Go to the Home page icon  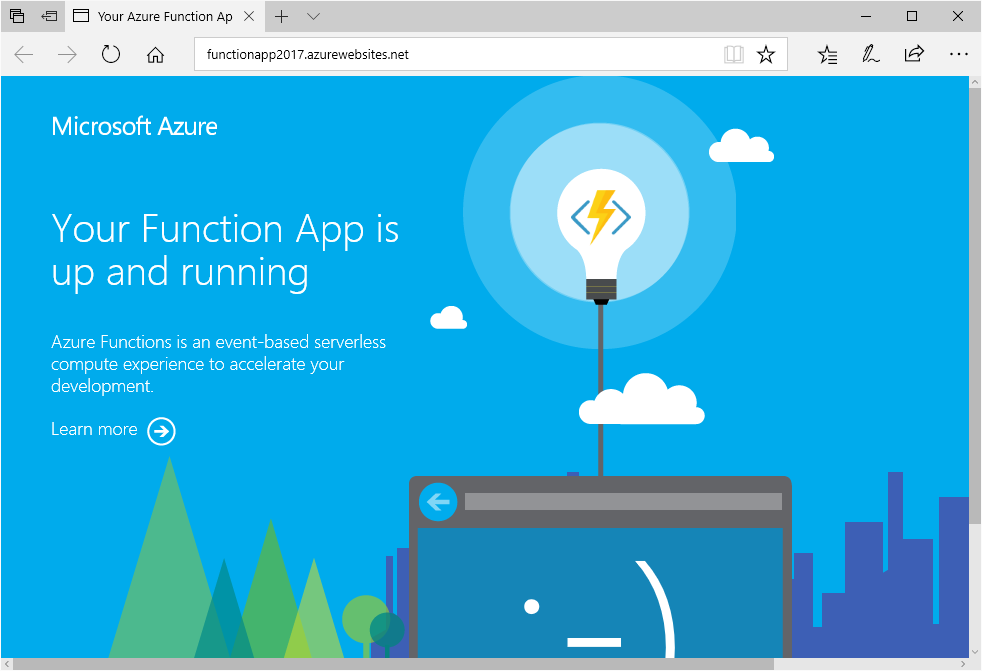[155, 55]
